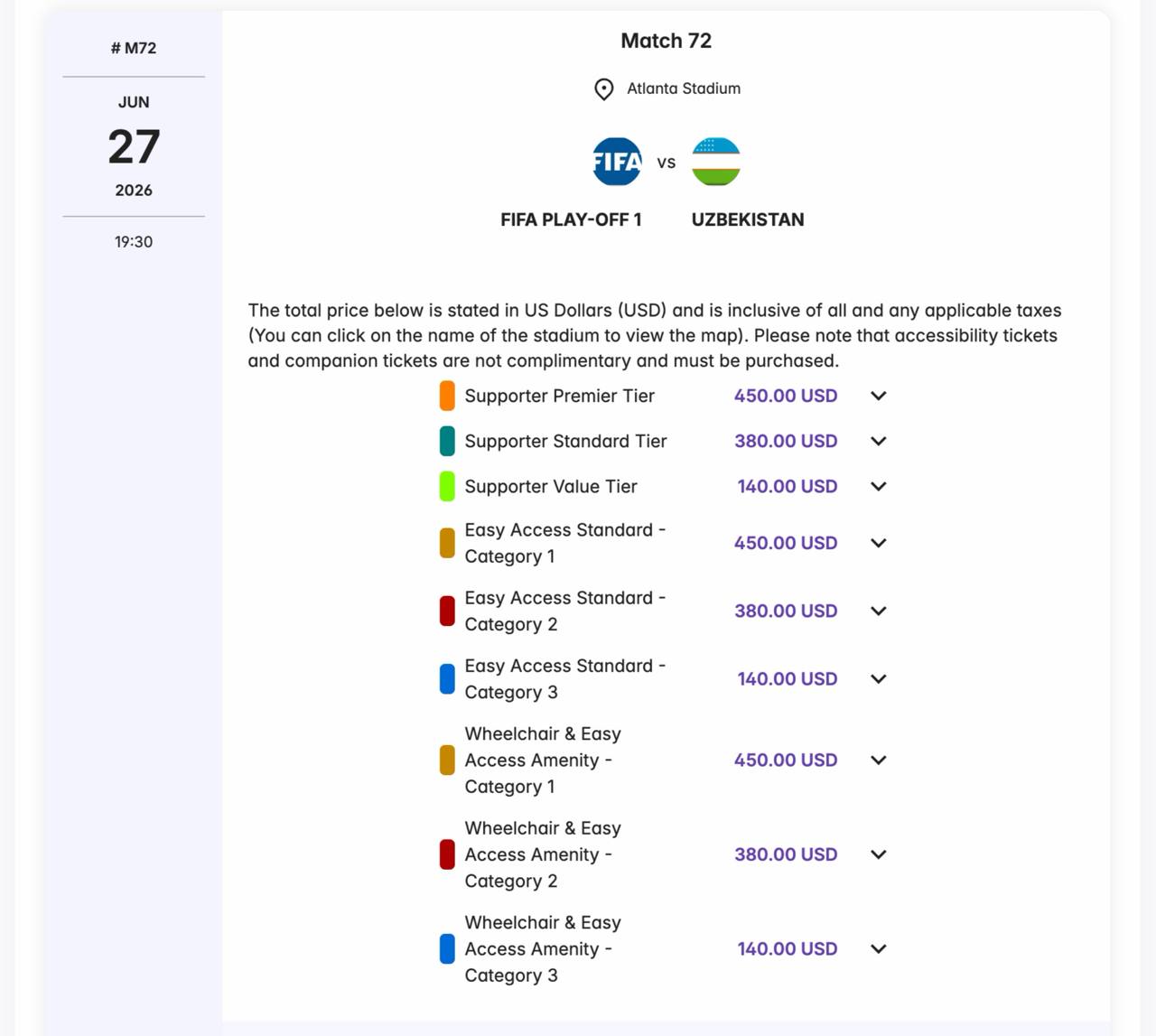Expand Supporter Premier Tier chevron
The height and width of the screenshot is (1036, 1156).
coord(878,396)
